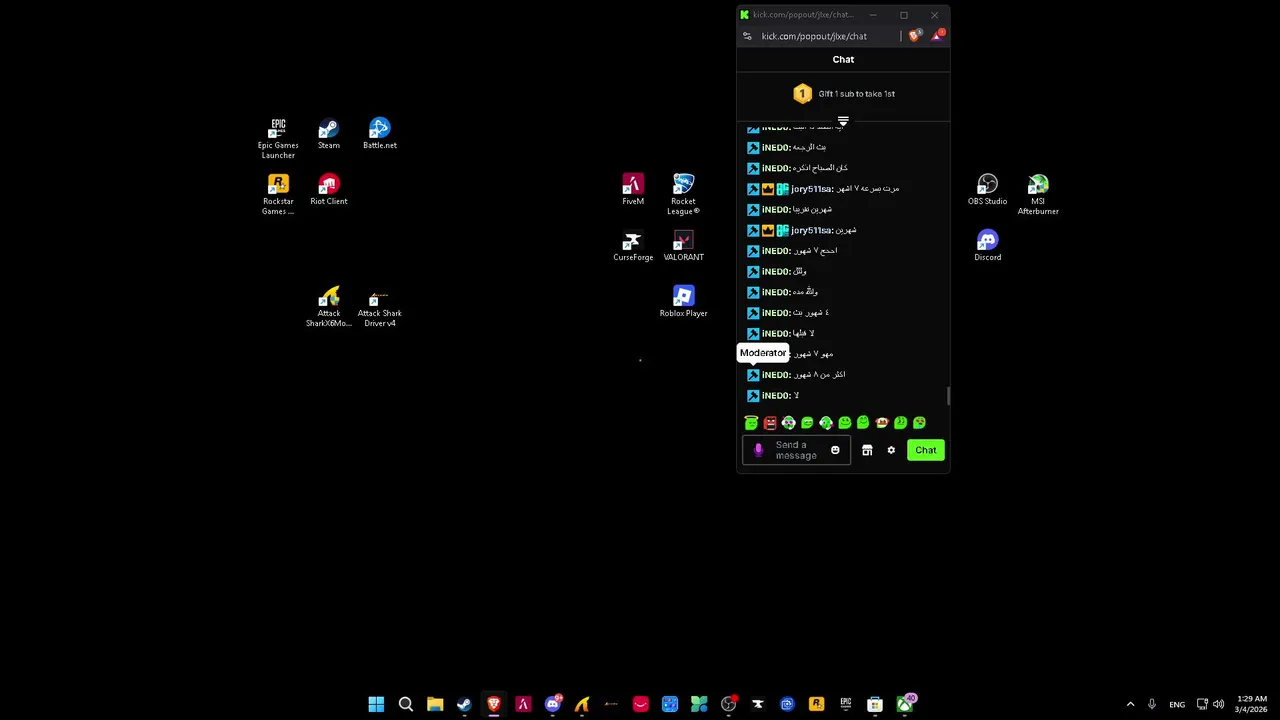
Task: Show hidden system tray icons
Action: 1130,705
